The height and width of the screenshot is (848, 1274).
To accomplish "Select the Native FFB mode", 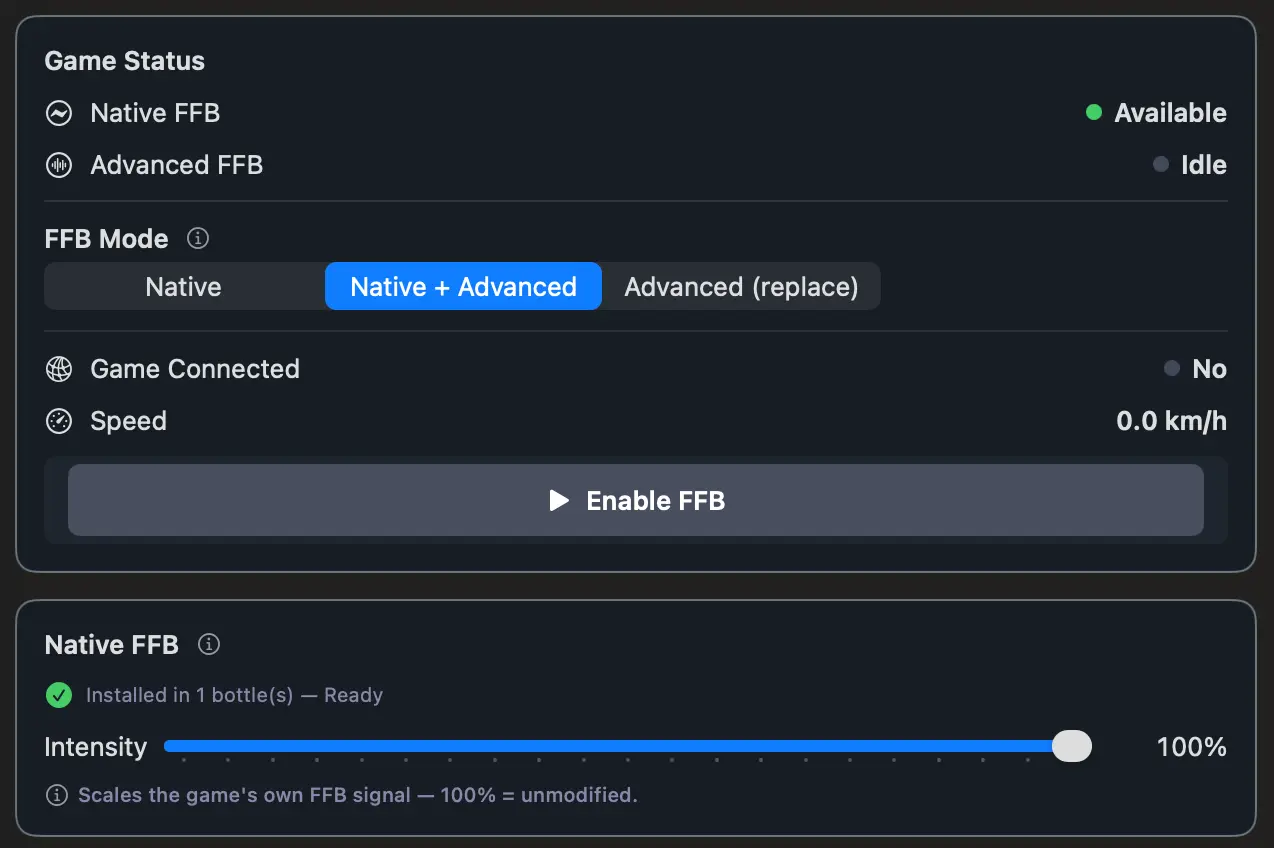I will tap(183, 286).
